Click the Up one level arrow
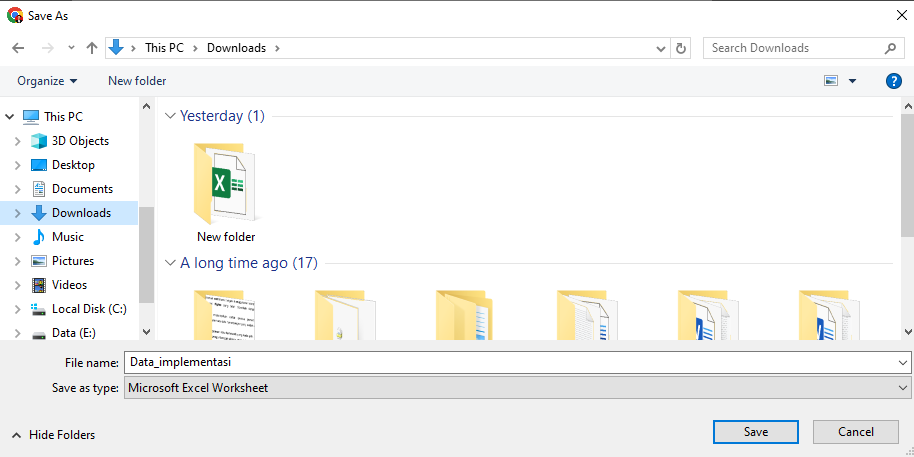 [92, 48]
